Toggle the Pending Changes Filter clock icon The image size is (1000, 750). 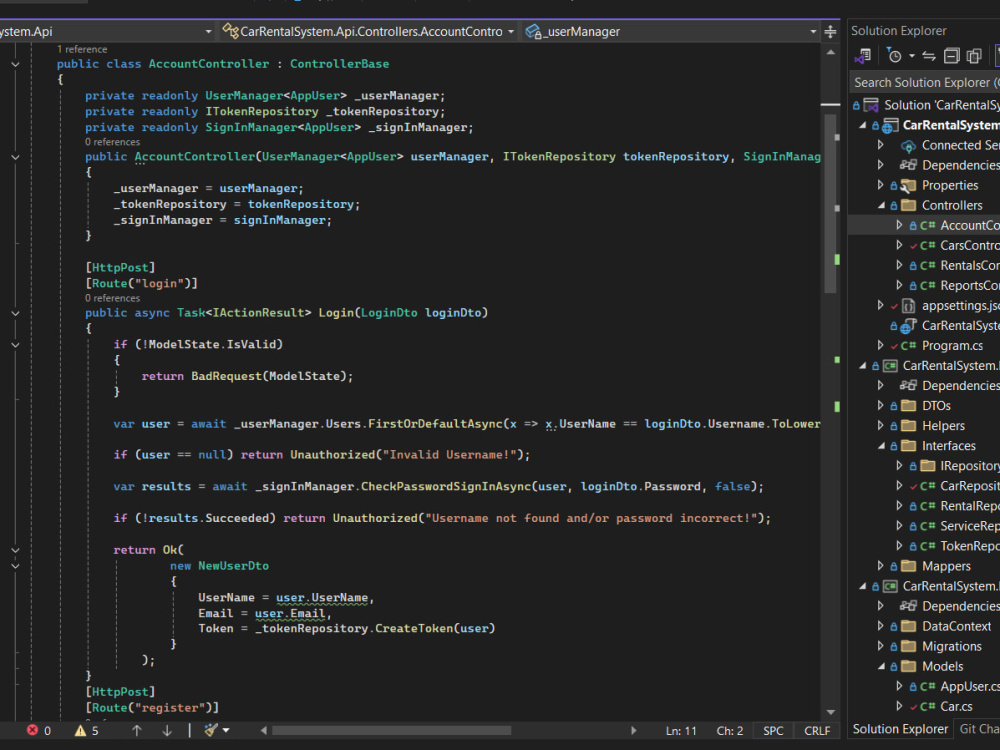pos(894,56)
